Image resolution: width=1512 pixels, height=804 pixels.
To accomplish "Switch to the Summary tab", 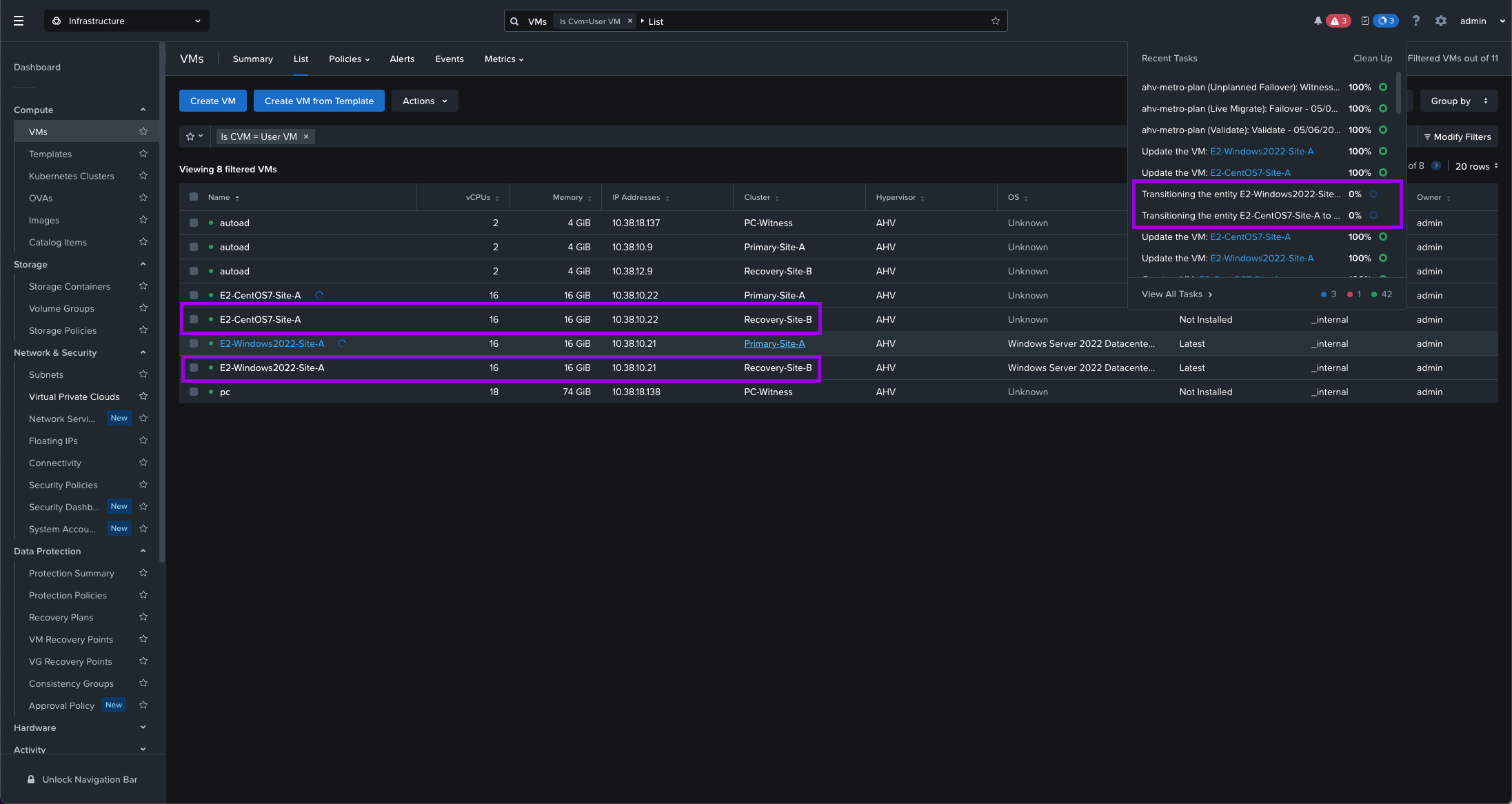I will pyautogui.click(x=252, y=59).
